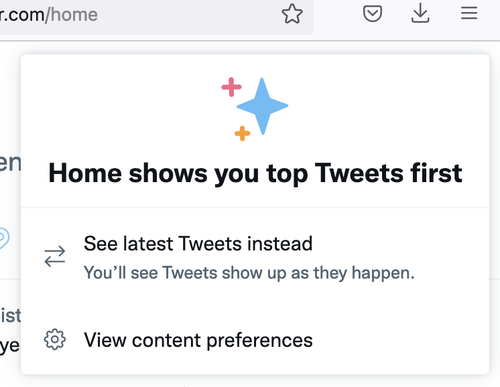This screenshot has width=500, height=387.
Task: Click the divider line below the popup heading
Action: click(x=255, y=207)
